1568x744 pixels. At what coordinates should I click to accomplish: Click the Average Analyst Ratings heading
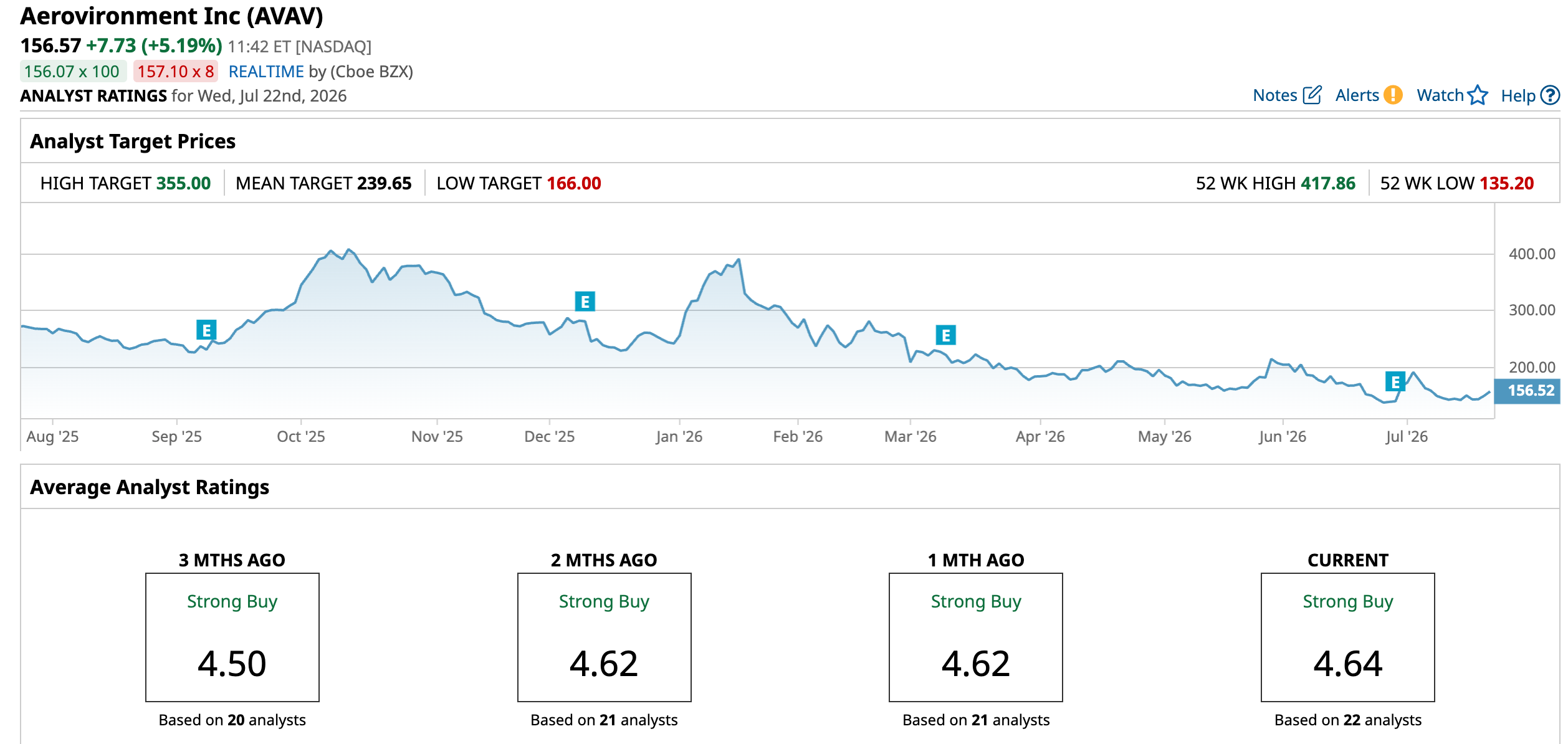tap(150, 487)
